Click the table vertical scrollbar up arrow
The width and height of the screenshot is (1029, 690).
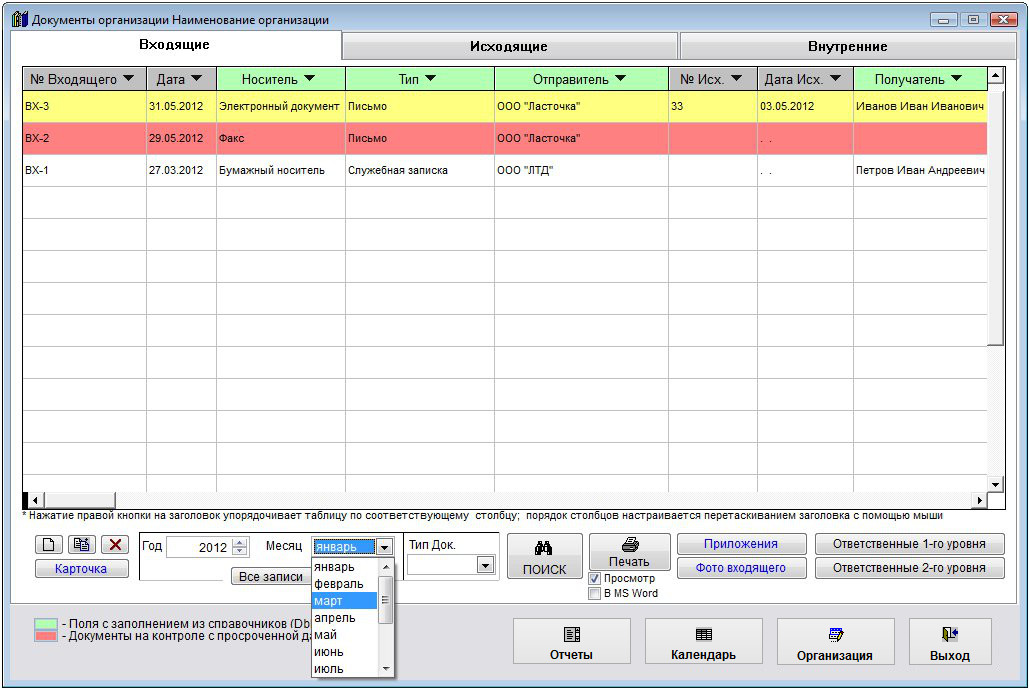click(x=996, y=75)
